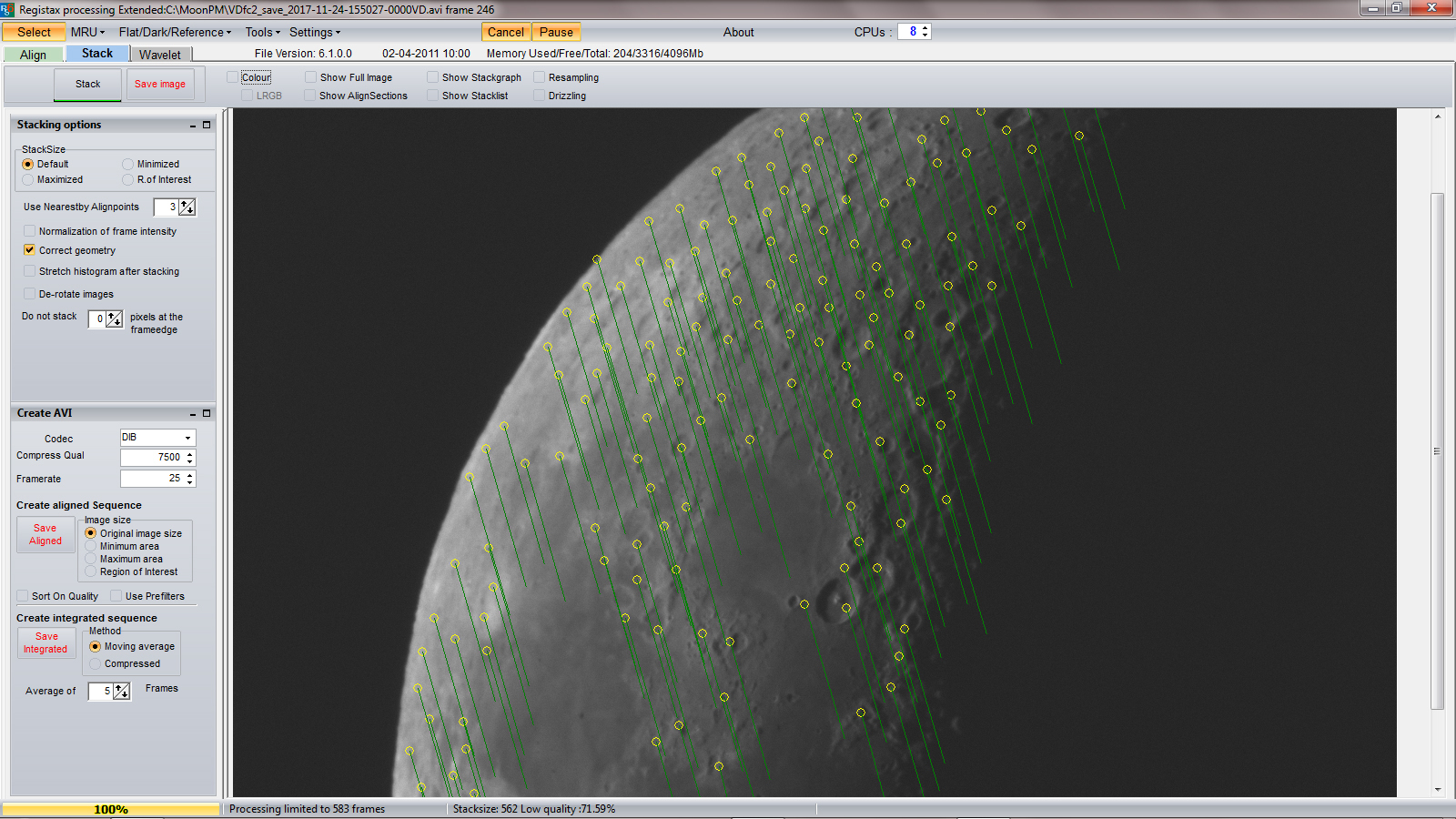
Task: Click the Cancel button
Action: click(x=506, y=32)
